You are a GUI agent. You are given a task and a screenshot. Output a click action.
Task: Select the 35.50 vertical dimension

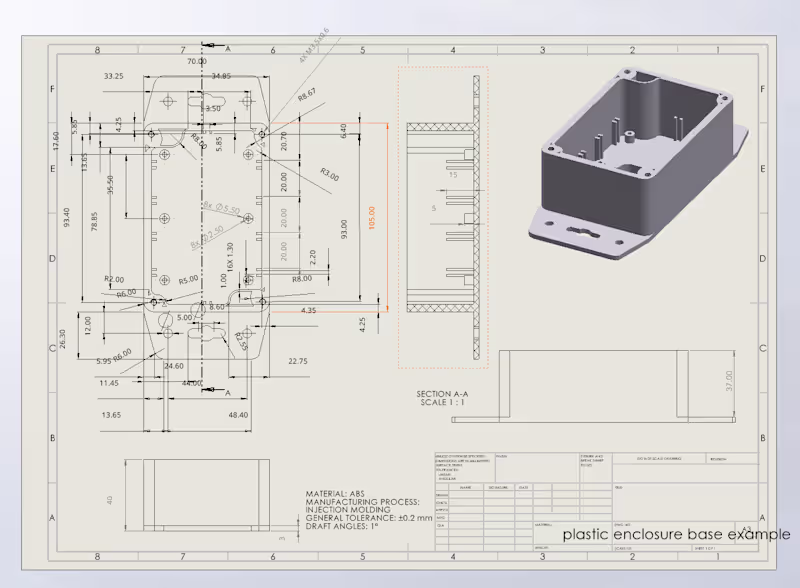tap(110, 185)
